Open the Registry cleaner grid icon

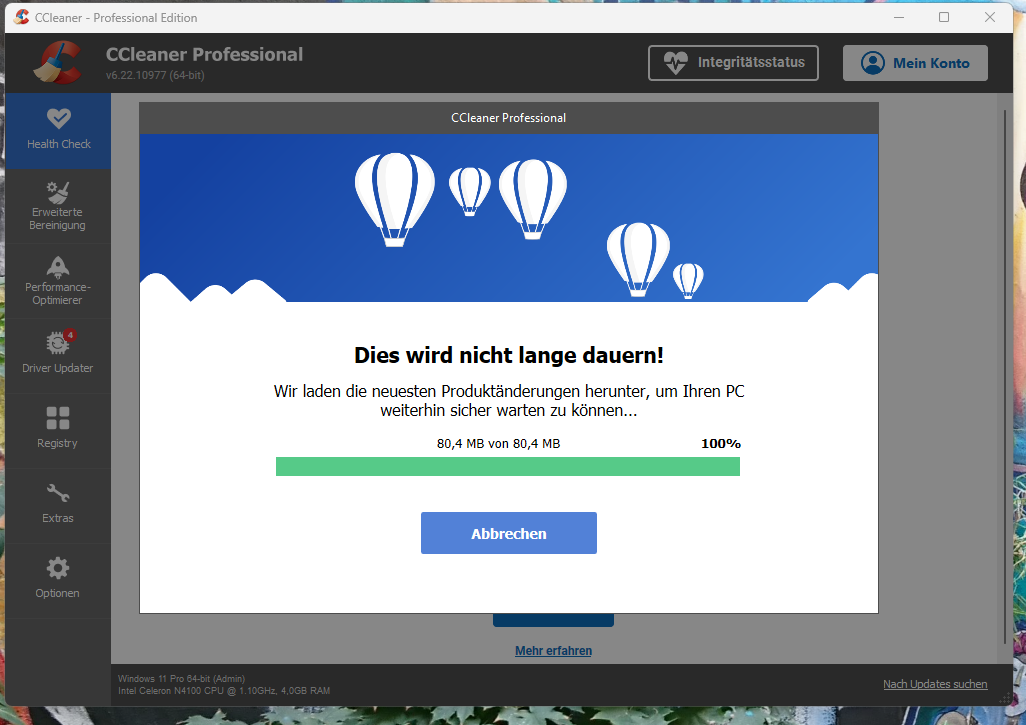(57, 429)
